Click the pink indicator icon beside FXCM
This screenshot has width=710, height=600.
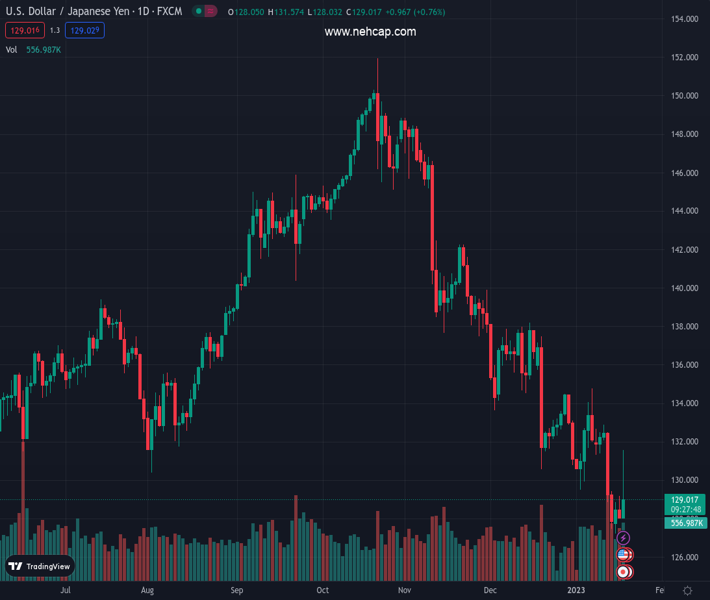(213, 12)
